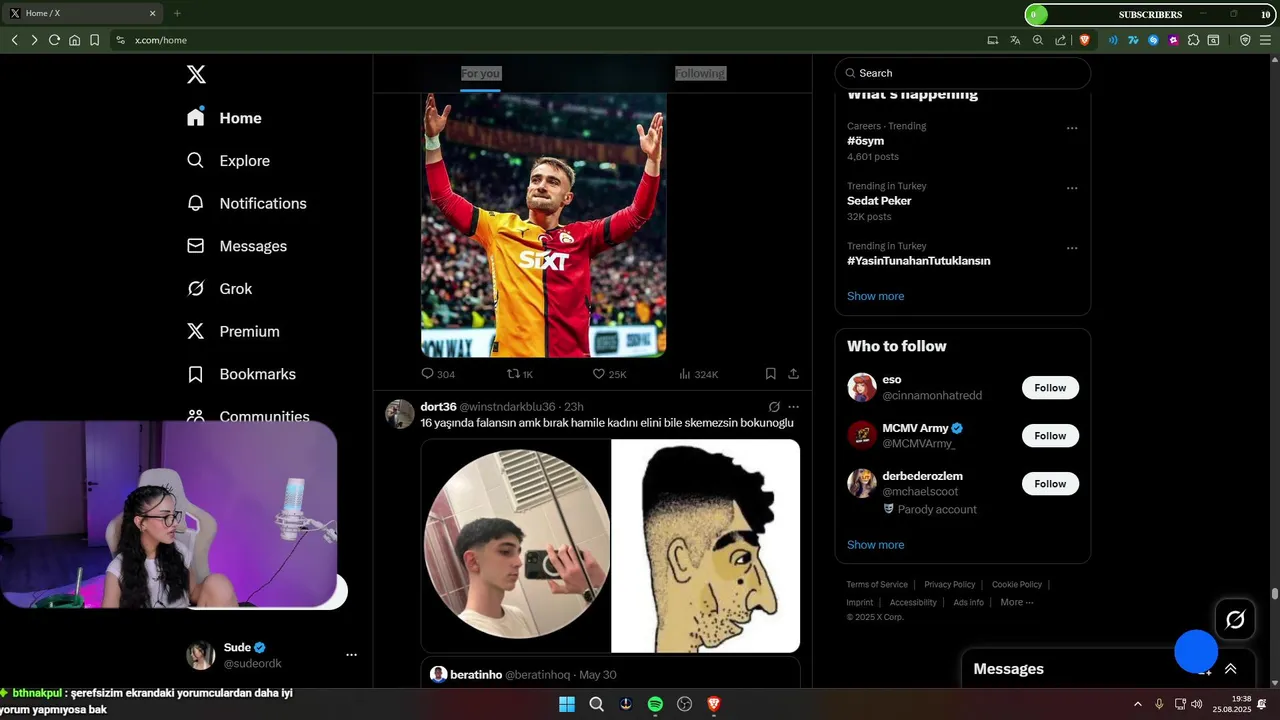Open view analytics showing 324K

(x=699, y=374)
